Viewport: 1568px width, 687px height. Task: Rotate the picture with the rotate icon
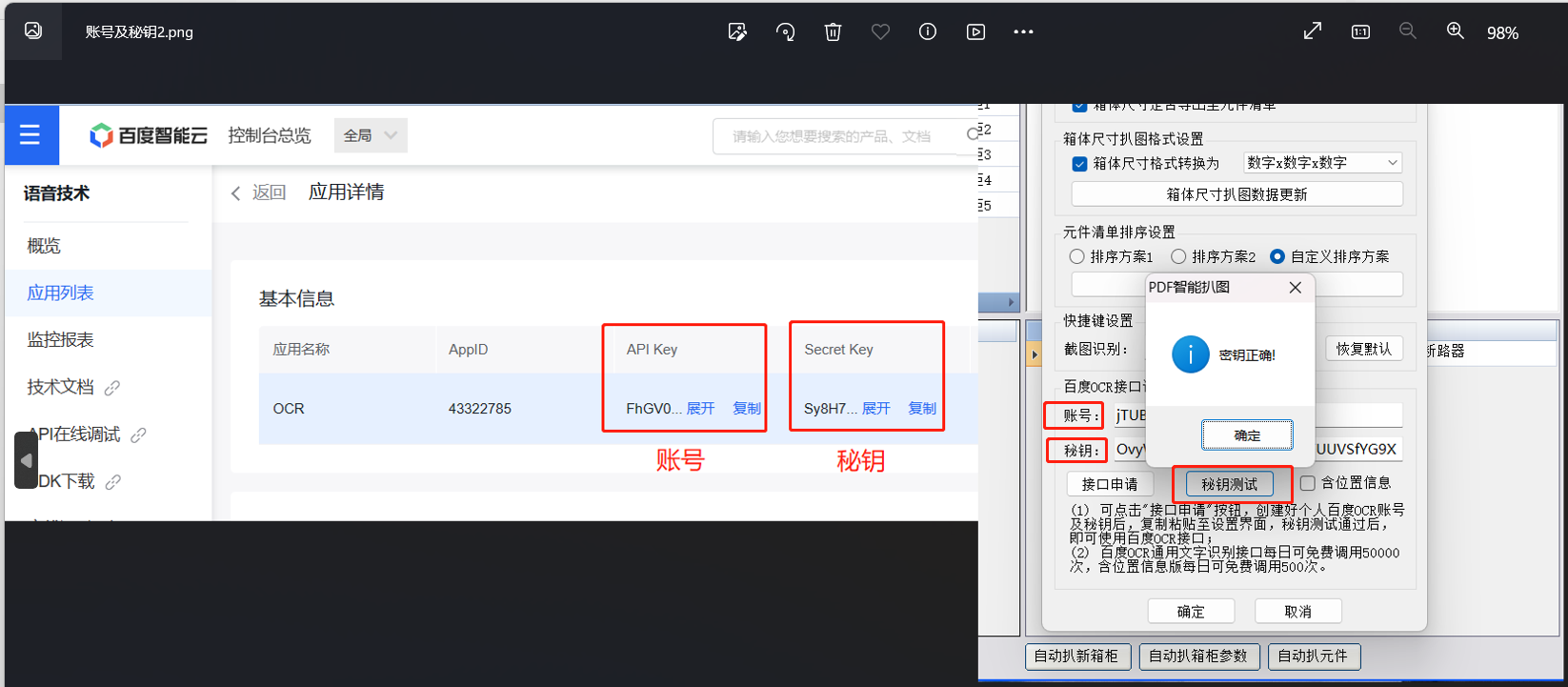(x=785, y=31)
